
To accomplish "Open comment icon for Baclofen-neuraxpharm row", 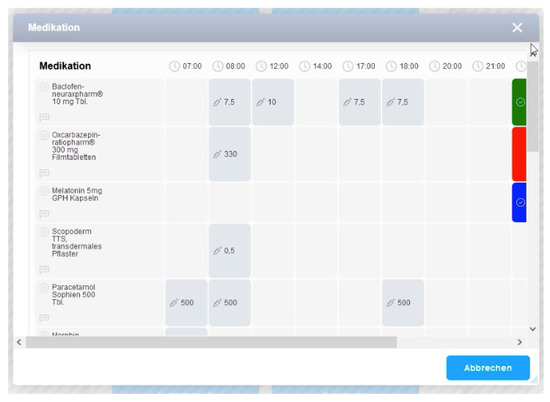I will pos(44,117).
